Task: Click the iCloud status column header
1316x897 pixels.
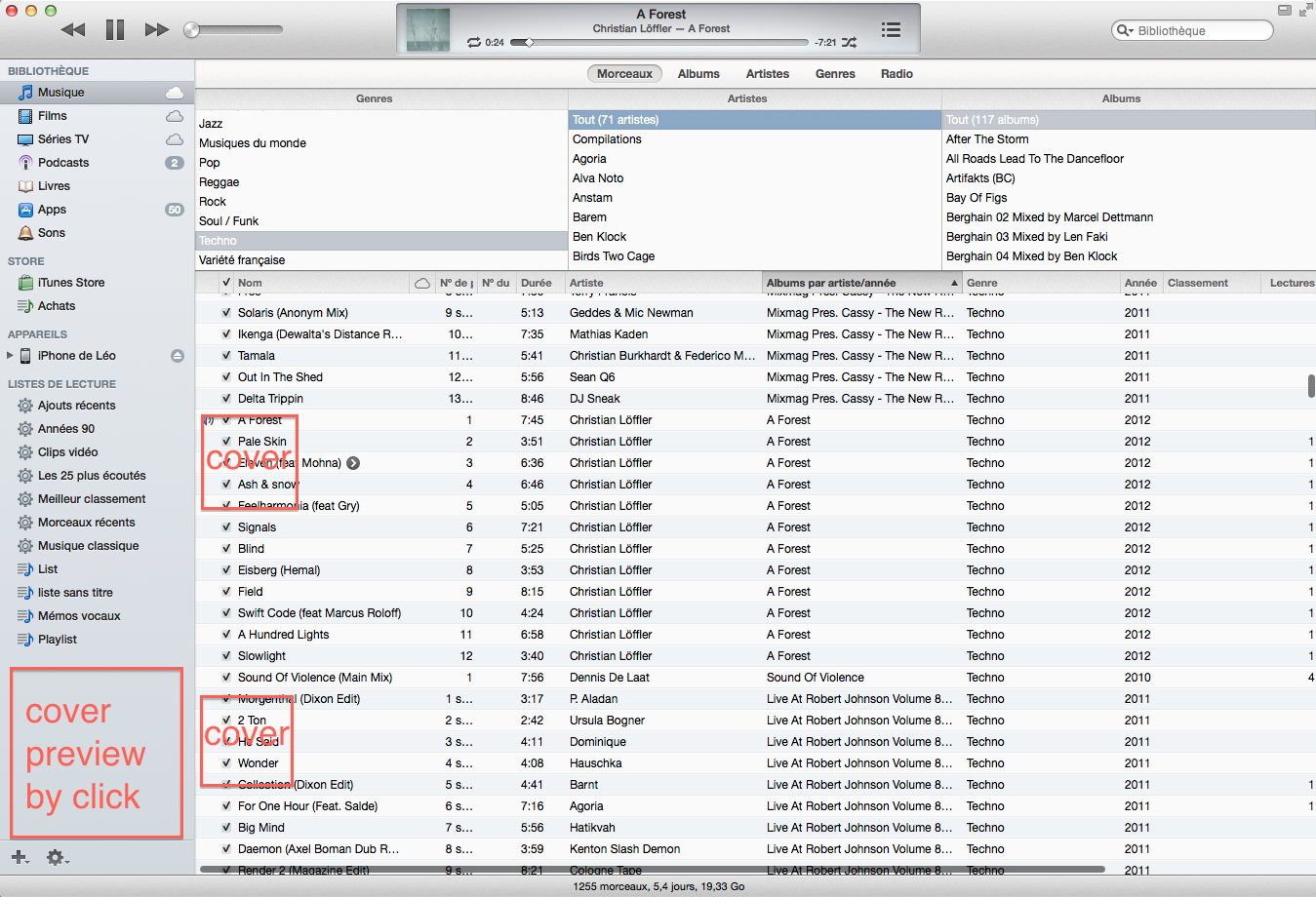Action: click(422, 283)
